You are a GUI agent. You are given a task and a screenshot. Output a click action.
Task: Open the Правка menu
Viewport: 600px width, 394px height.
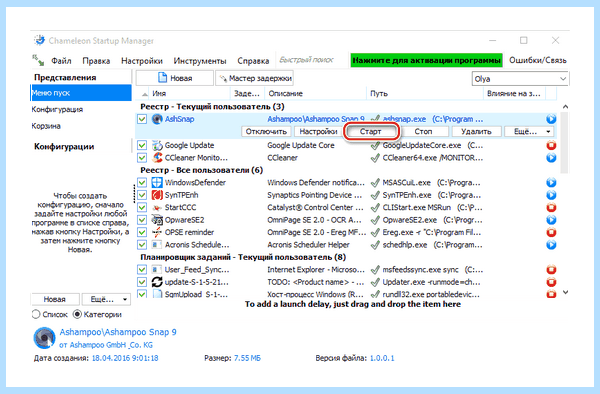[96, 60]
